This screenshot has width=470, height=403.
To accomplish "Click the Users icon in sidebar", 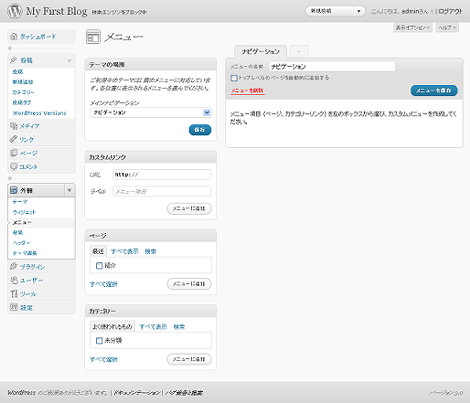I will click(14, 280).
